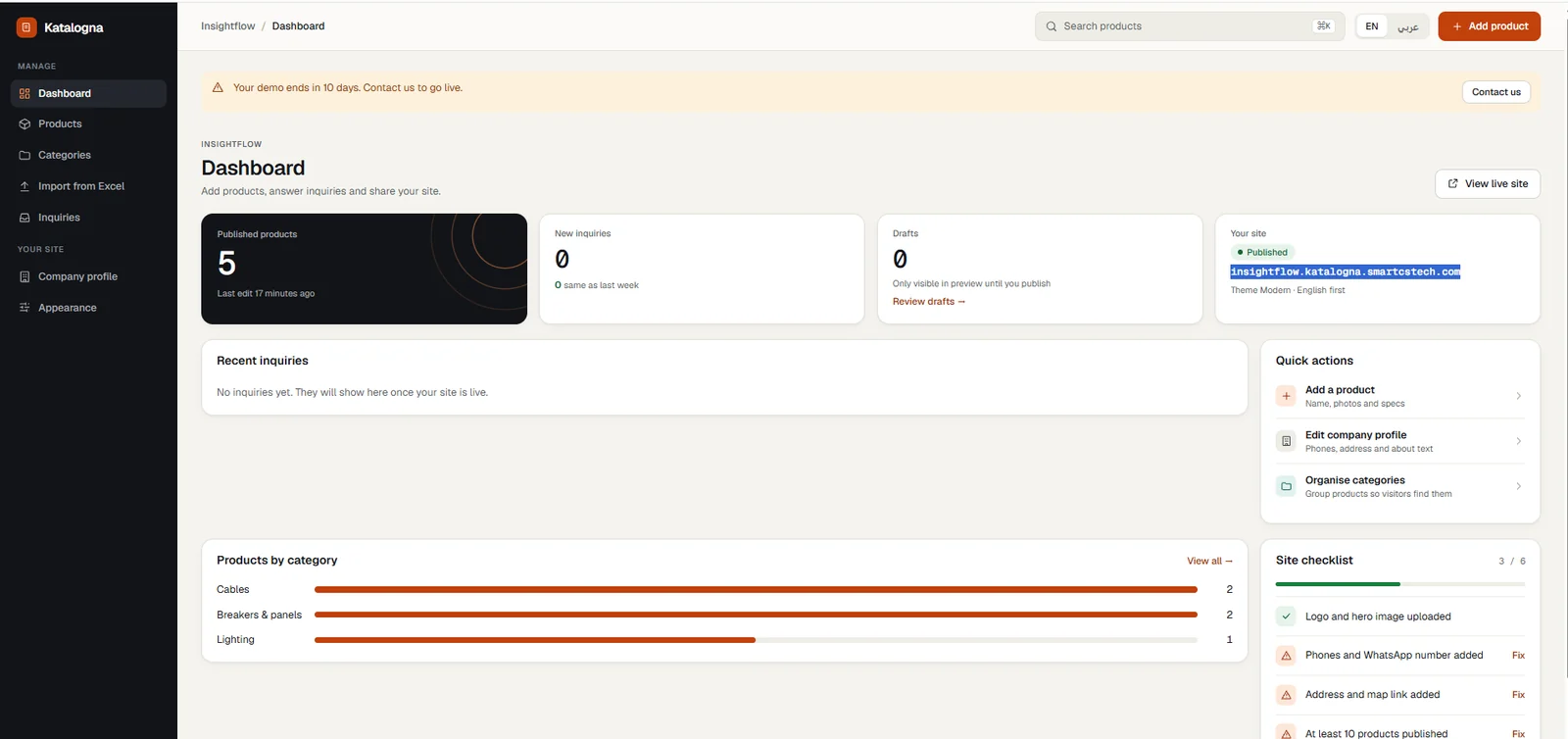1568x739 pixels.
Task: Click the Lighting category progress bar
Action: pyautogui.click(x=756, y=640)
